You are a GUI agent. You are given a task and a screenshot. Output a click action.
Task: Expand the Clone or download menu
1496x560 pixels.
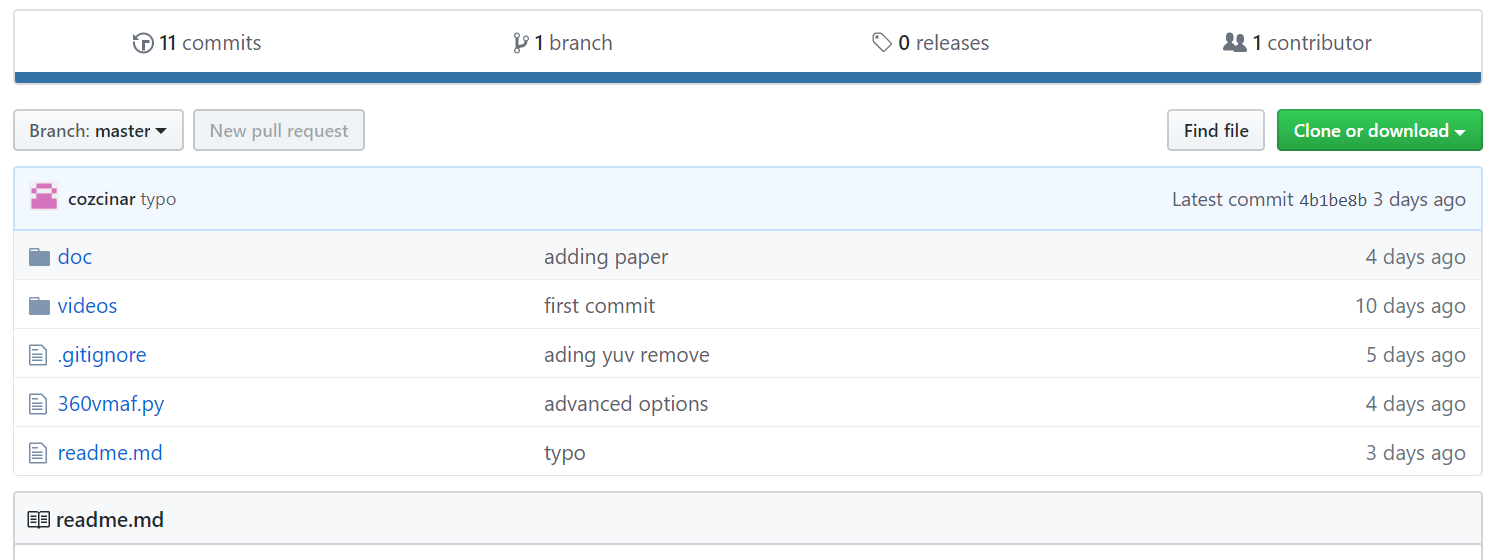point(1379,130)
